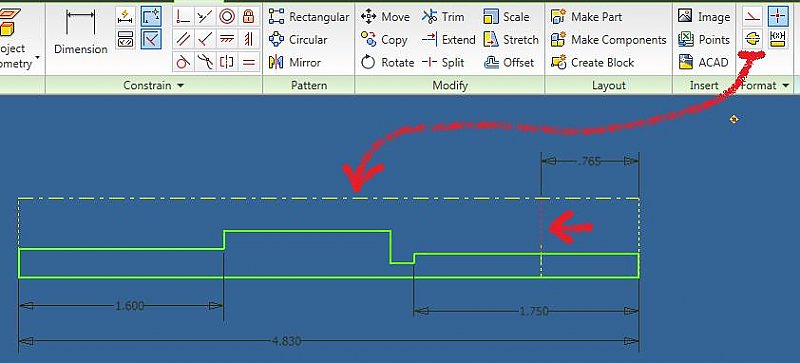The width and height of the screenshot is (800, 363).
Task: Click the Trim button
Action: 443,17
